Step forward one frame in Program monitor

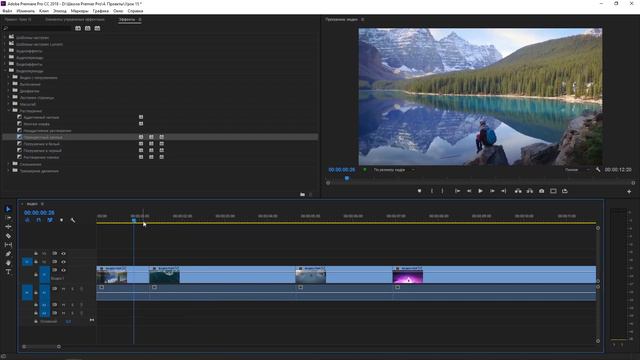point(492,191)
